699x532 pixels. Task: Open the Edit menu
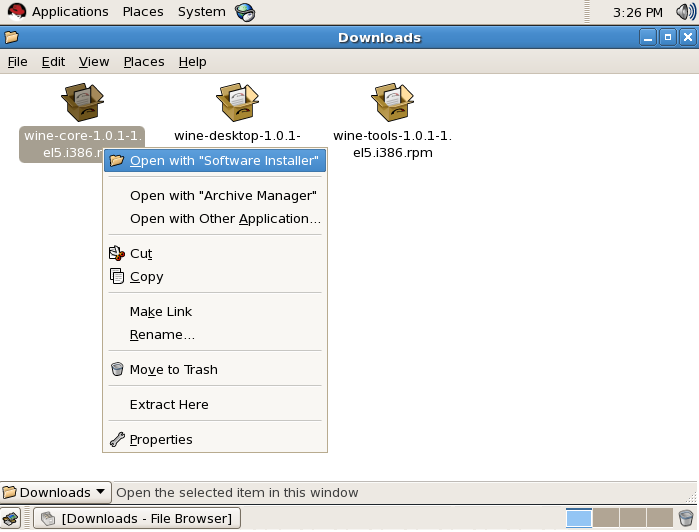coord(53,62)
